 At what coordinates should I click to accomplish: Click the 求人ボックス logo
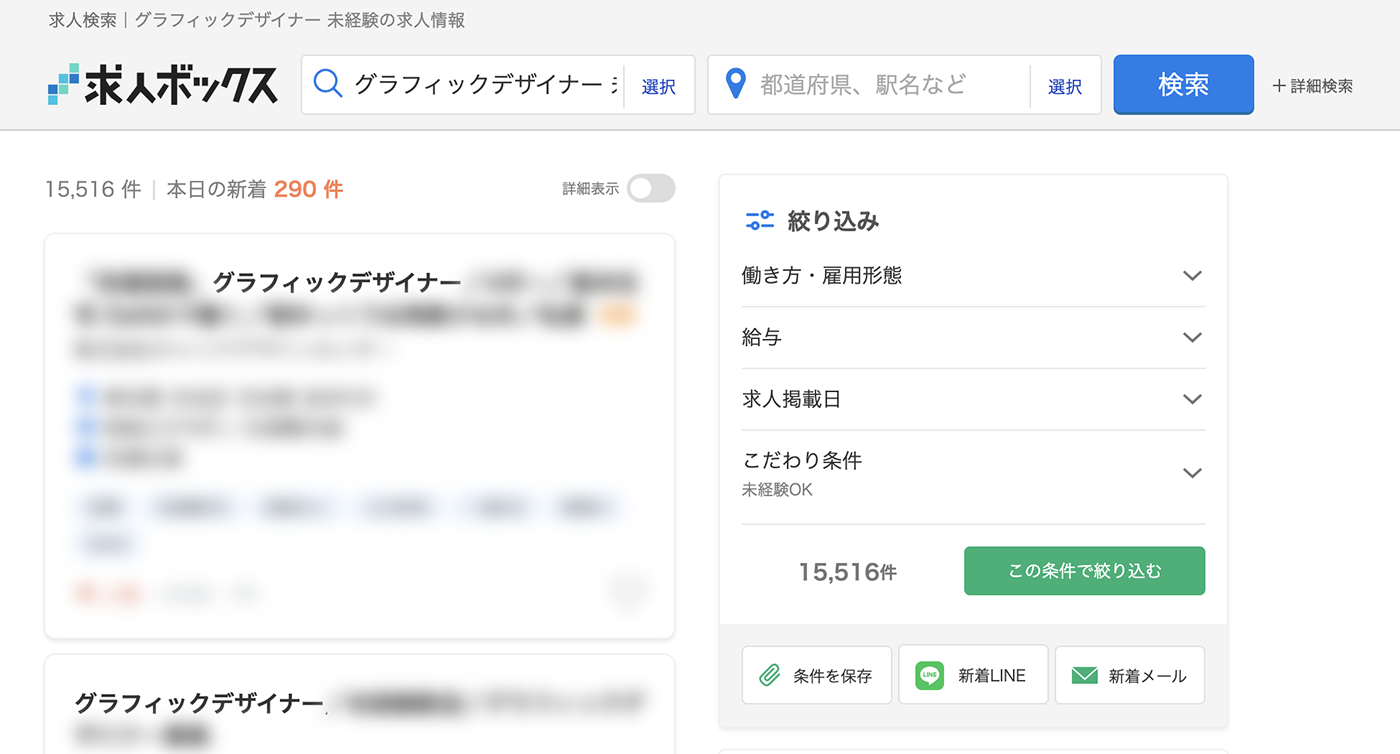[x=163, y=85]
